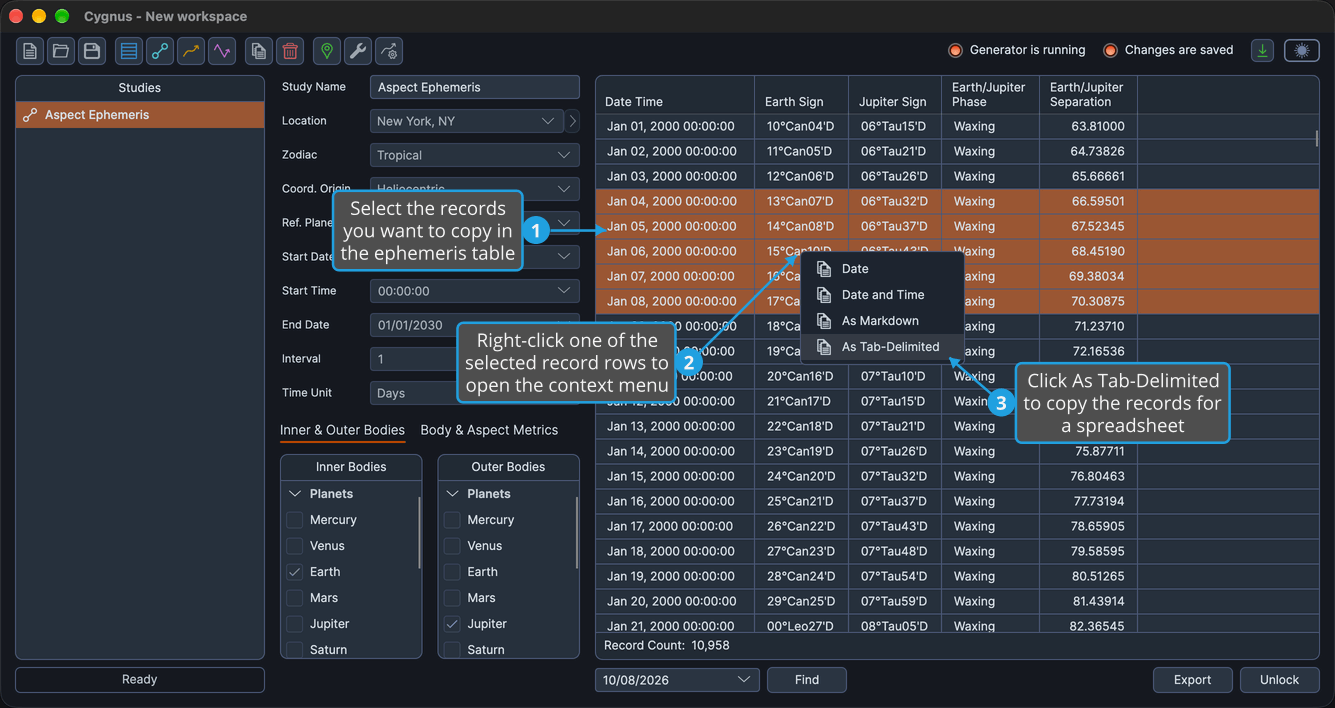Click the Date Time column header
1335x708 pixels.
(x=675, y=95)
